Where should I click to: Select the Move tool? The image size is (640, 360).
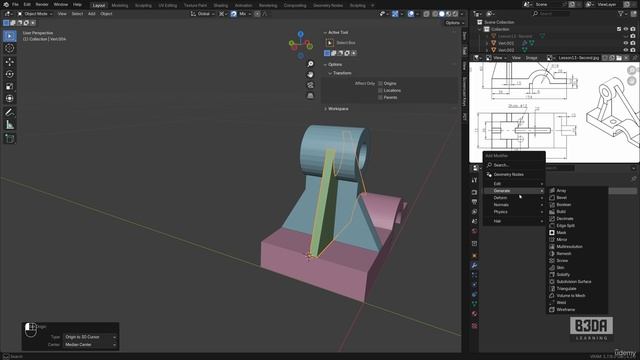coord(10,62)
